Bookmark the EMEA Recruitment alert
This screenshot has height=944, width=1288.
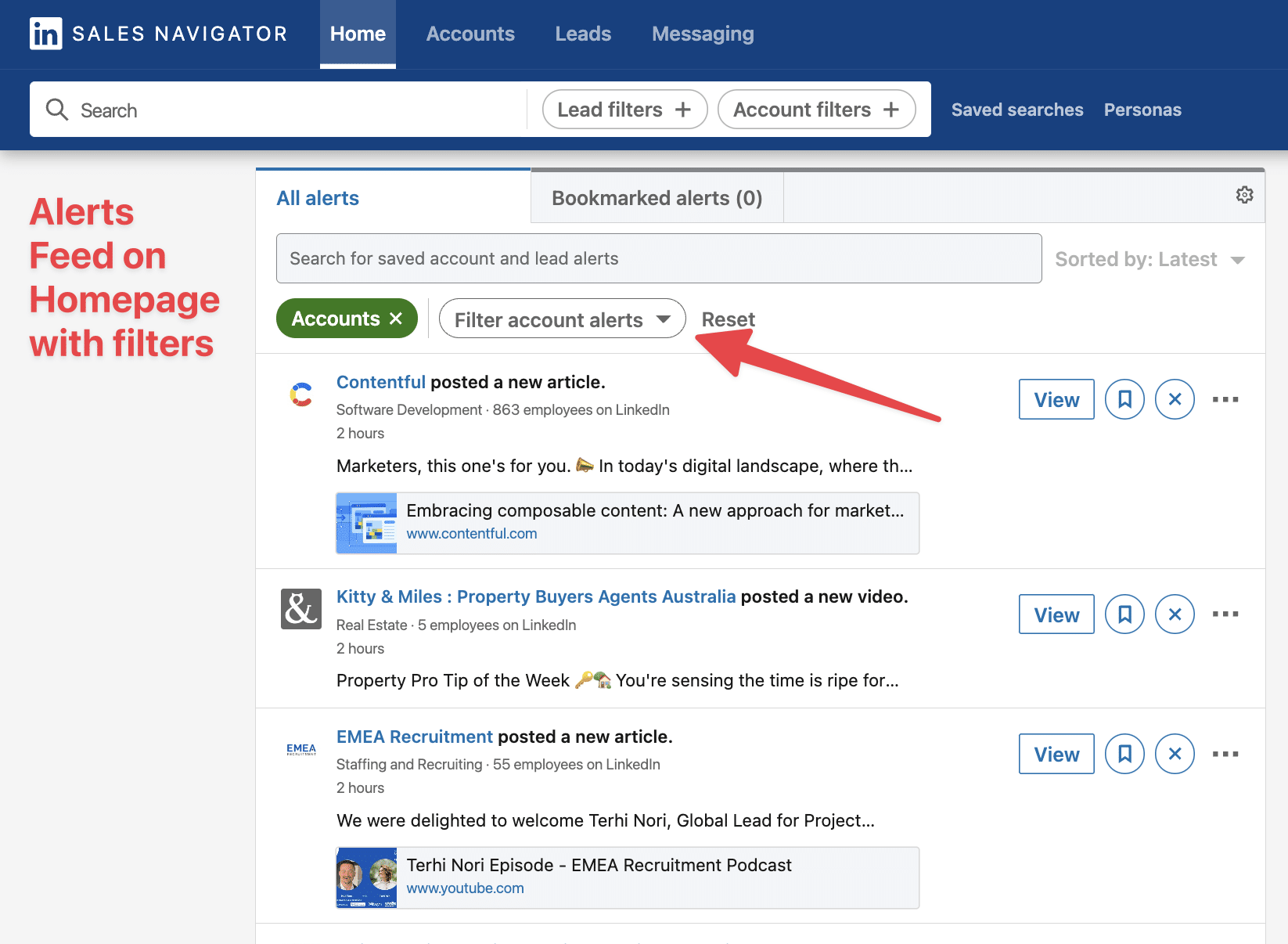coord(1124,754)
